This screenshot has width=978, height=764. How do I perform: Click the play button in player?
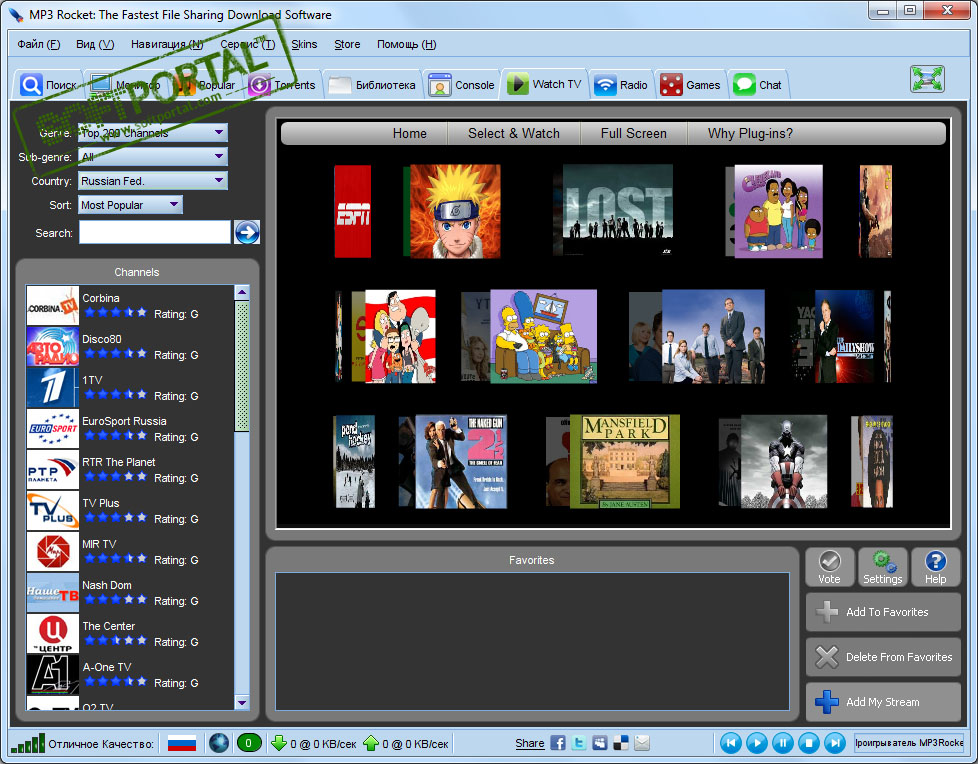point(757,743)
